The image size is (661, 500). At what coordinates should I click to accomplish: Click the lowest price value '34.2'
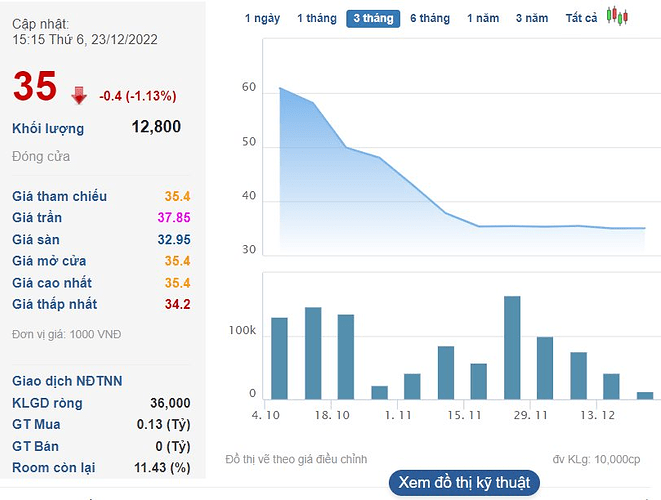point(177,304)
